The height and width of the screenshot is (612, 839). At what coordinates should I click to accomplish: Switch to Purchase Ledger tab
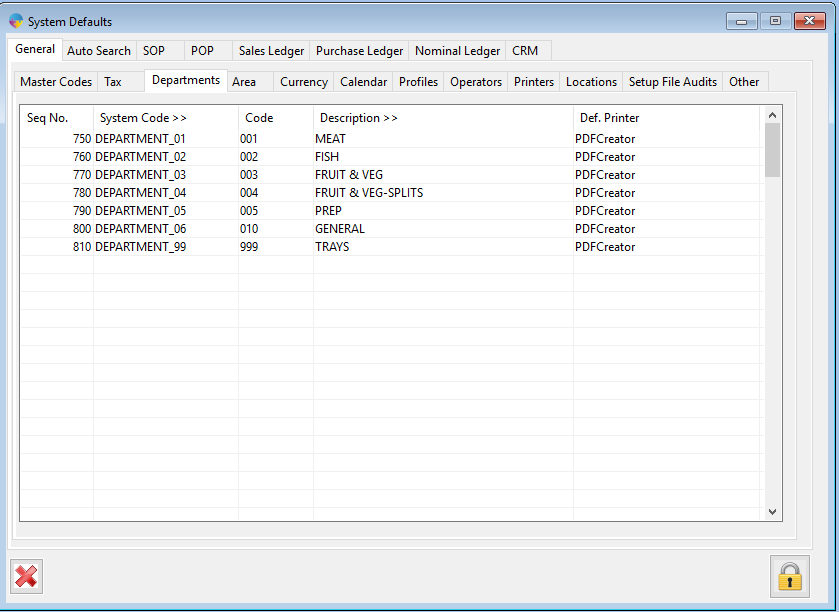(359, 51)
